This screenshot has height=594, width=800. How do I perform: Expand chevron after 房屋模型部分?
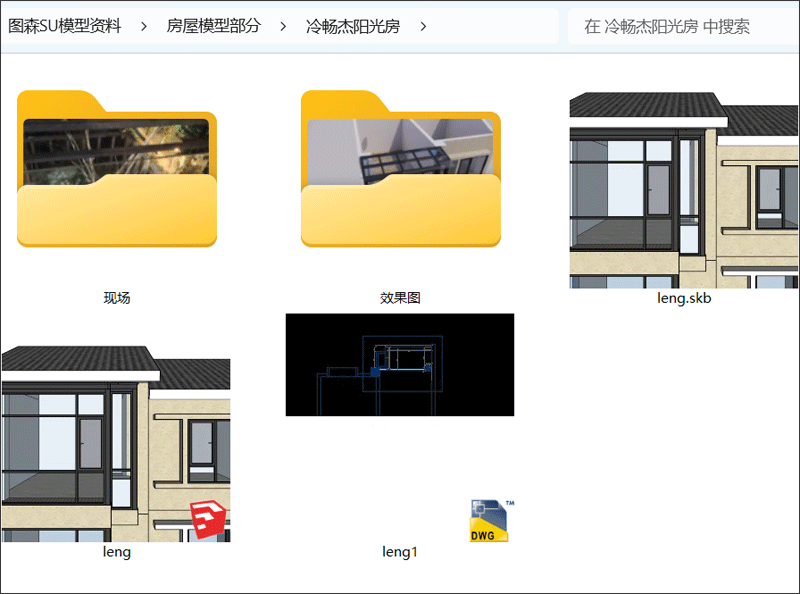coord(283,27)
